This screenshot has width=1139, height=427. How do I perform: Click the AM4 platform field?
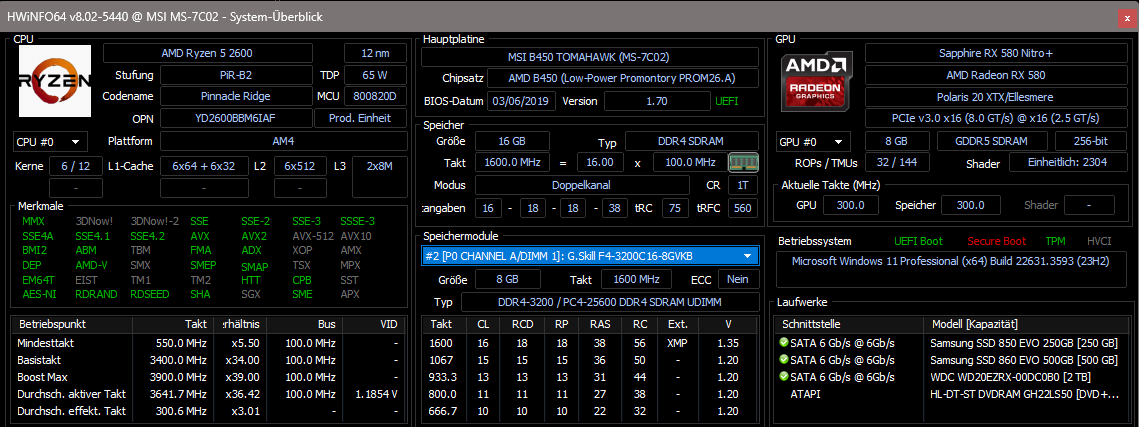tap(283, 142)
